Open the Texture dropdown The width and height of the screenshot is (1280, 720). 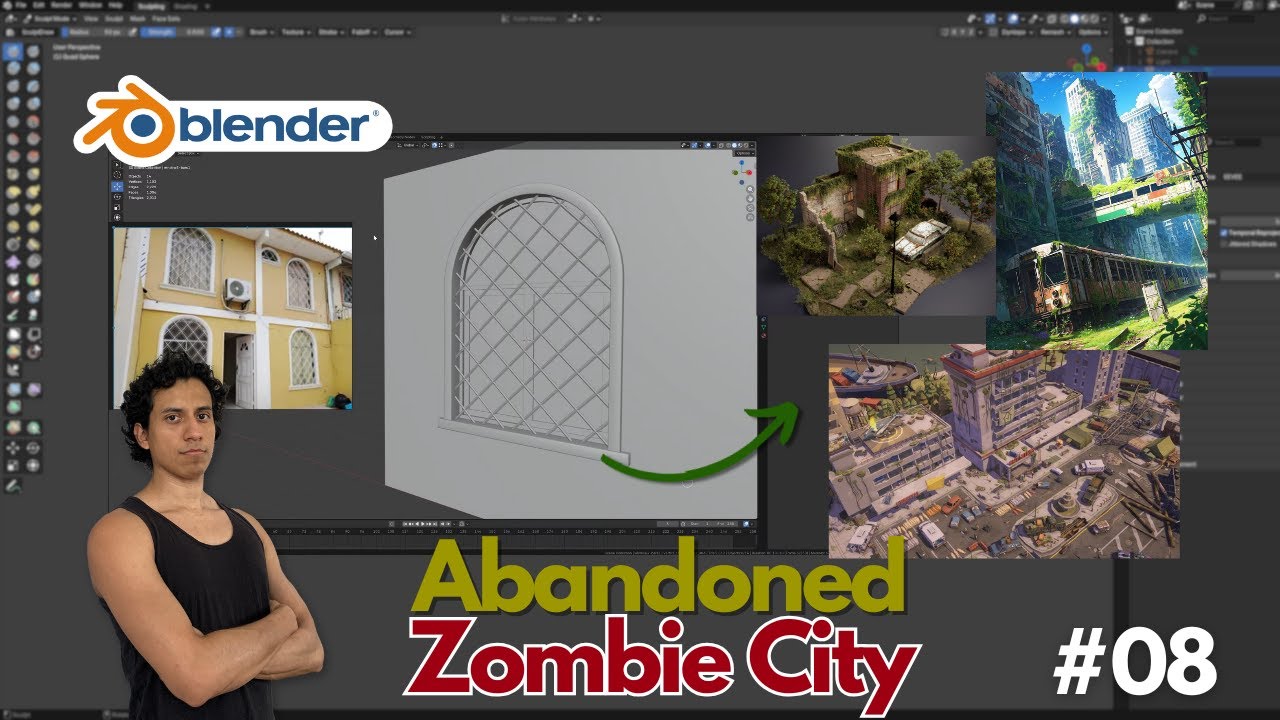click(296, 33)
